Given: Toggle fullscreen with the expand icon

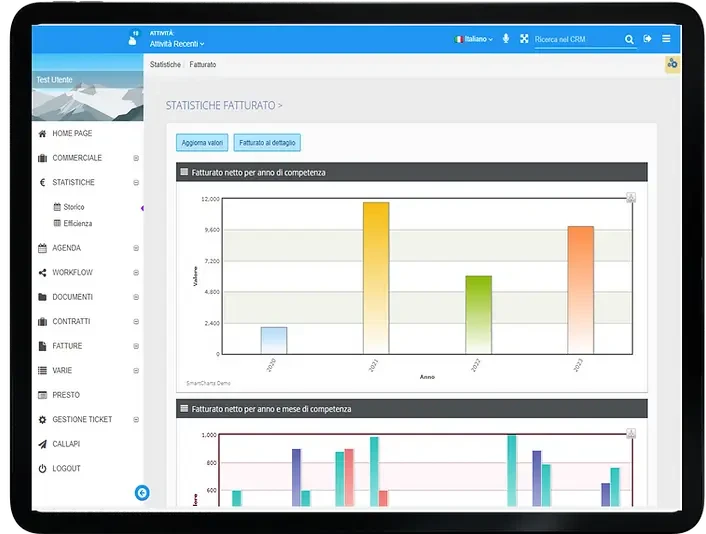Looking at the screenshot, I should coord(524,39).
